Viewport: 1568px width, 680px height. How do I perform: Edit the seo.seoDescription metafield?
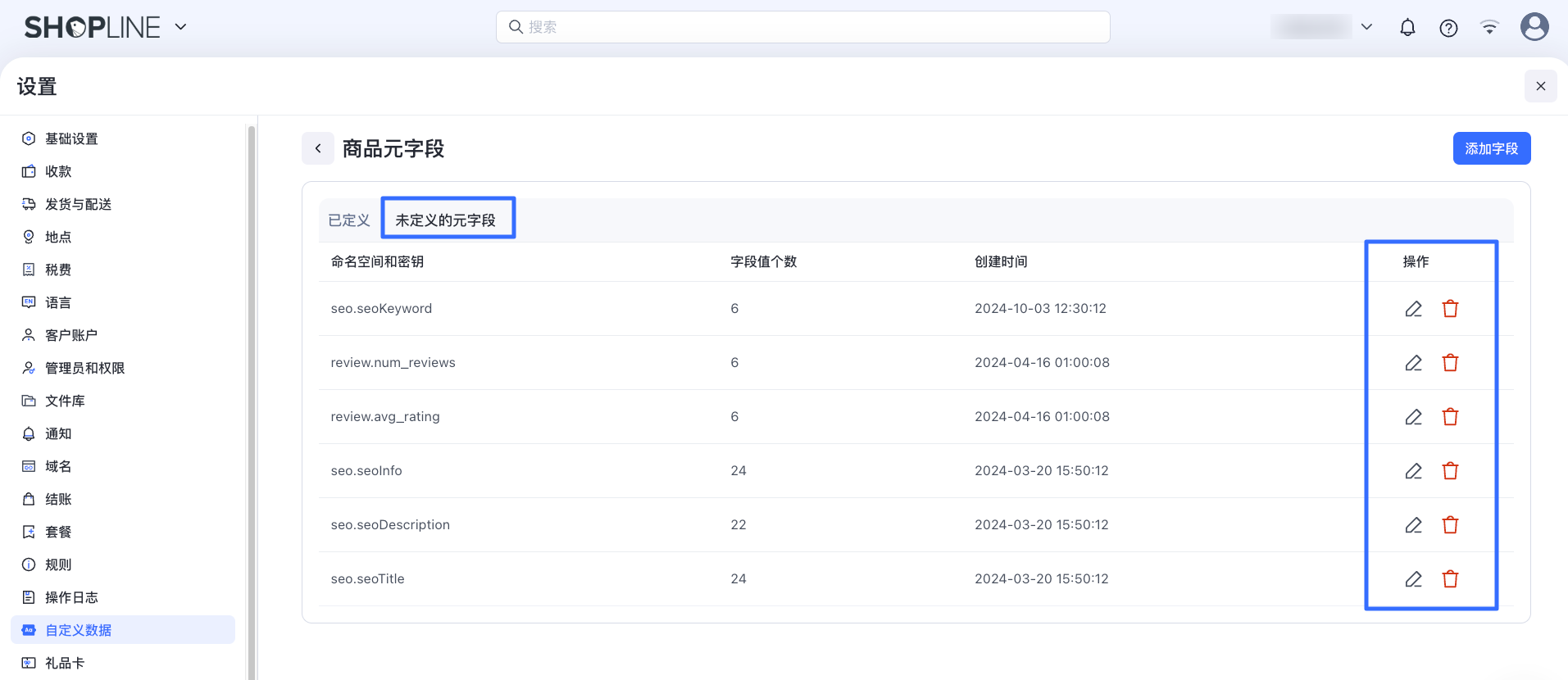(x=1413, y=525)
